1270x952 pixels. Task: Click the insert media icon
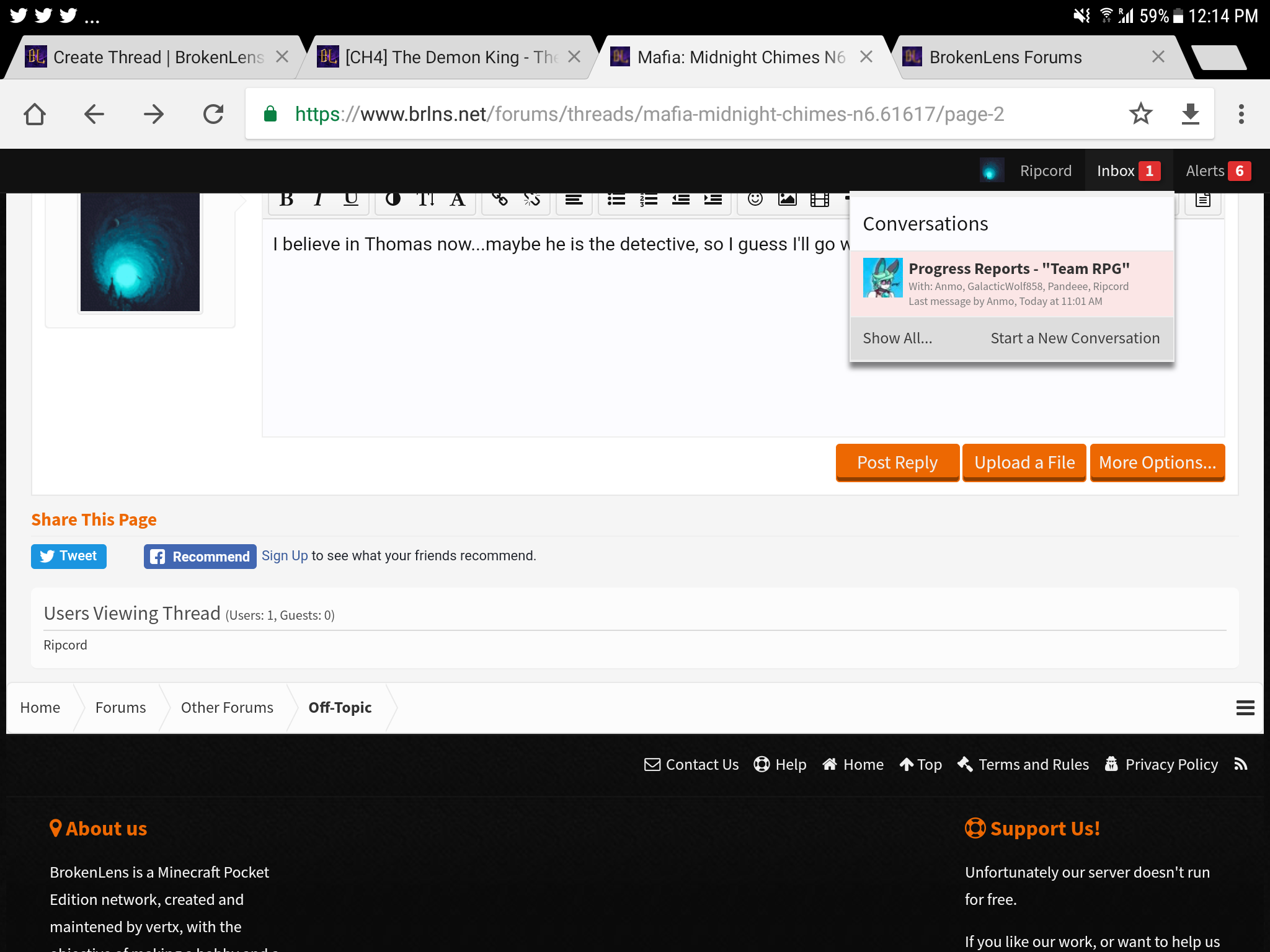820,200
